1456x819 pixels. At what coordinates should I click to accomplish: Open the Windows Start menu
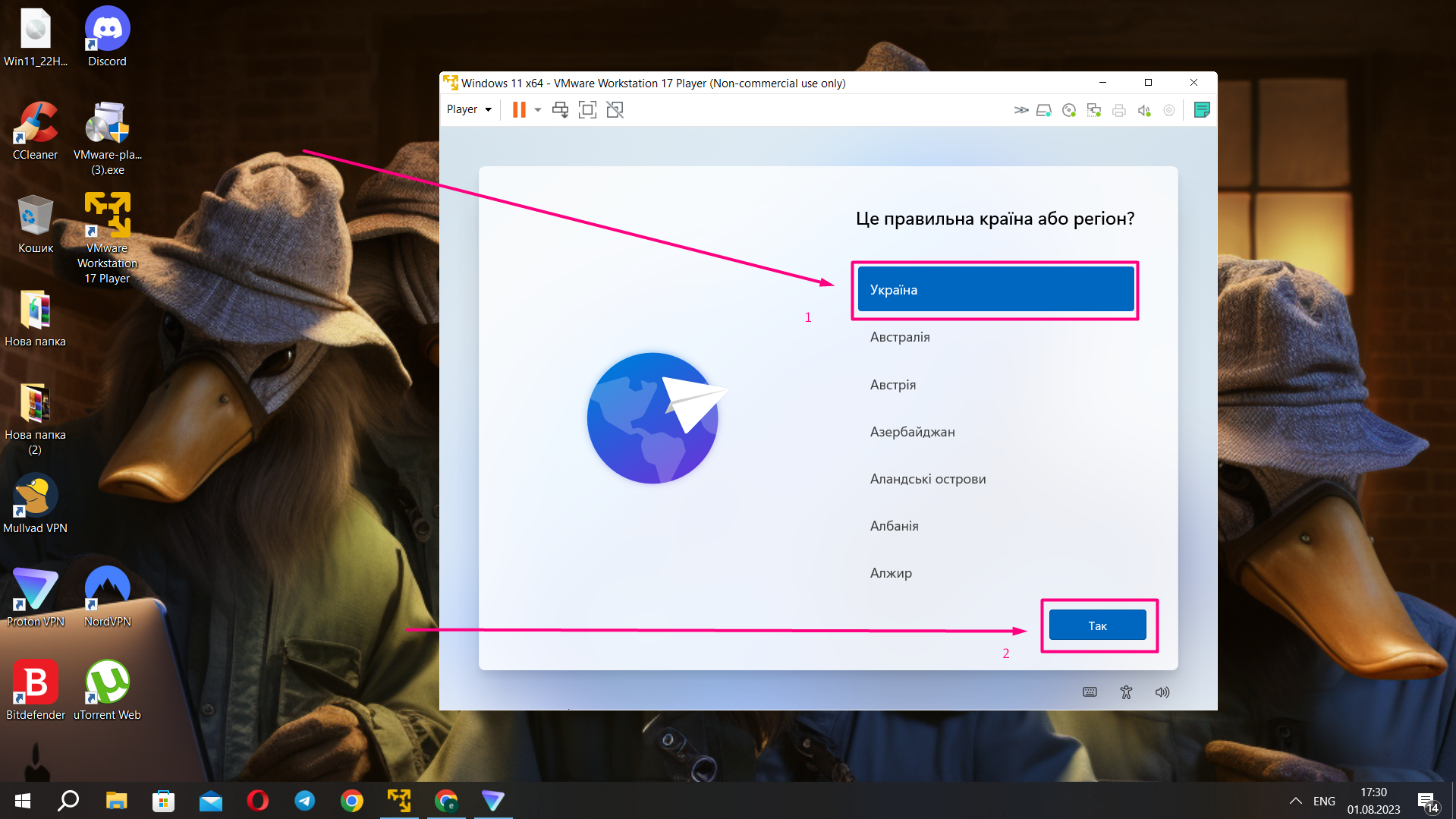pyautogui.click(x=23, y=801)
